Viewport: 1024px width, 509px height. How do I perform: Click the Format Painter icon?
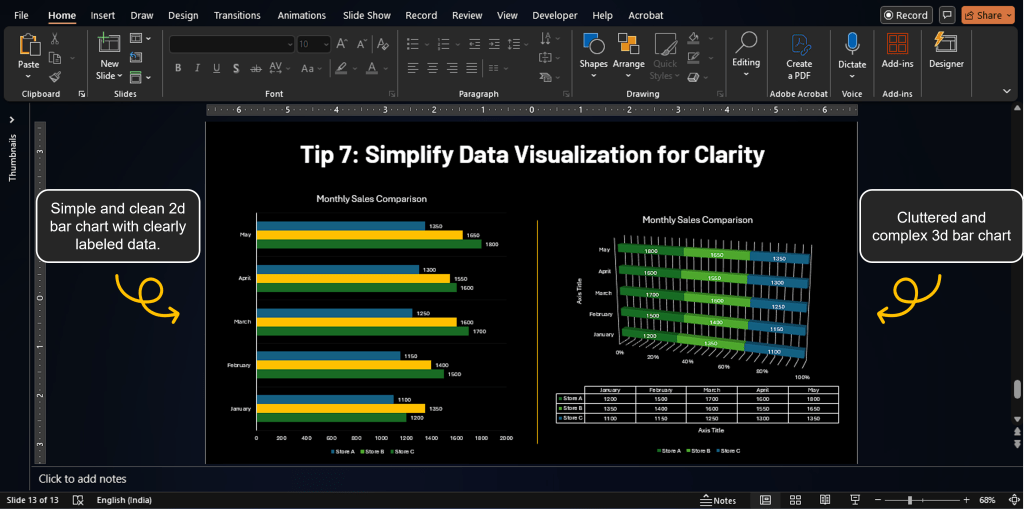55,77
